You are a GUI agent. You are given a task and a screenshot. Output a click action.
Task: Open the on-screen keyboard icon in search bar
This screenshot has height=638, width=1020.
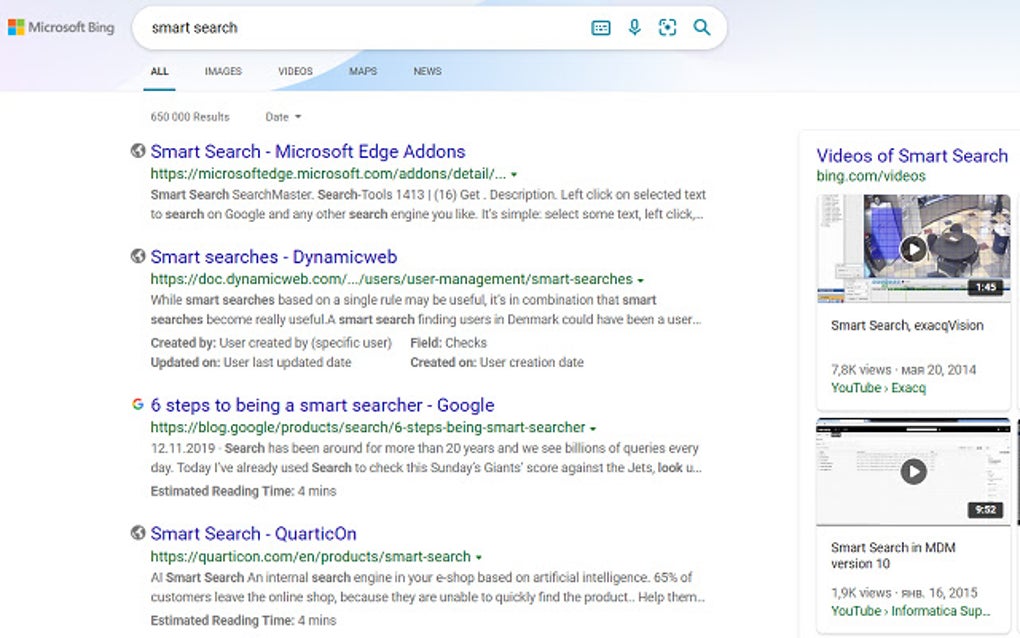pos(600,27)
